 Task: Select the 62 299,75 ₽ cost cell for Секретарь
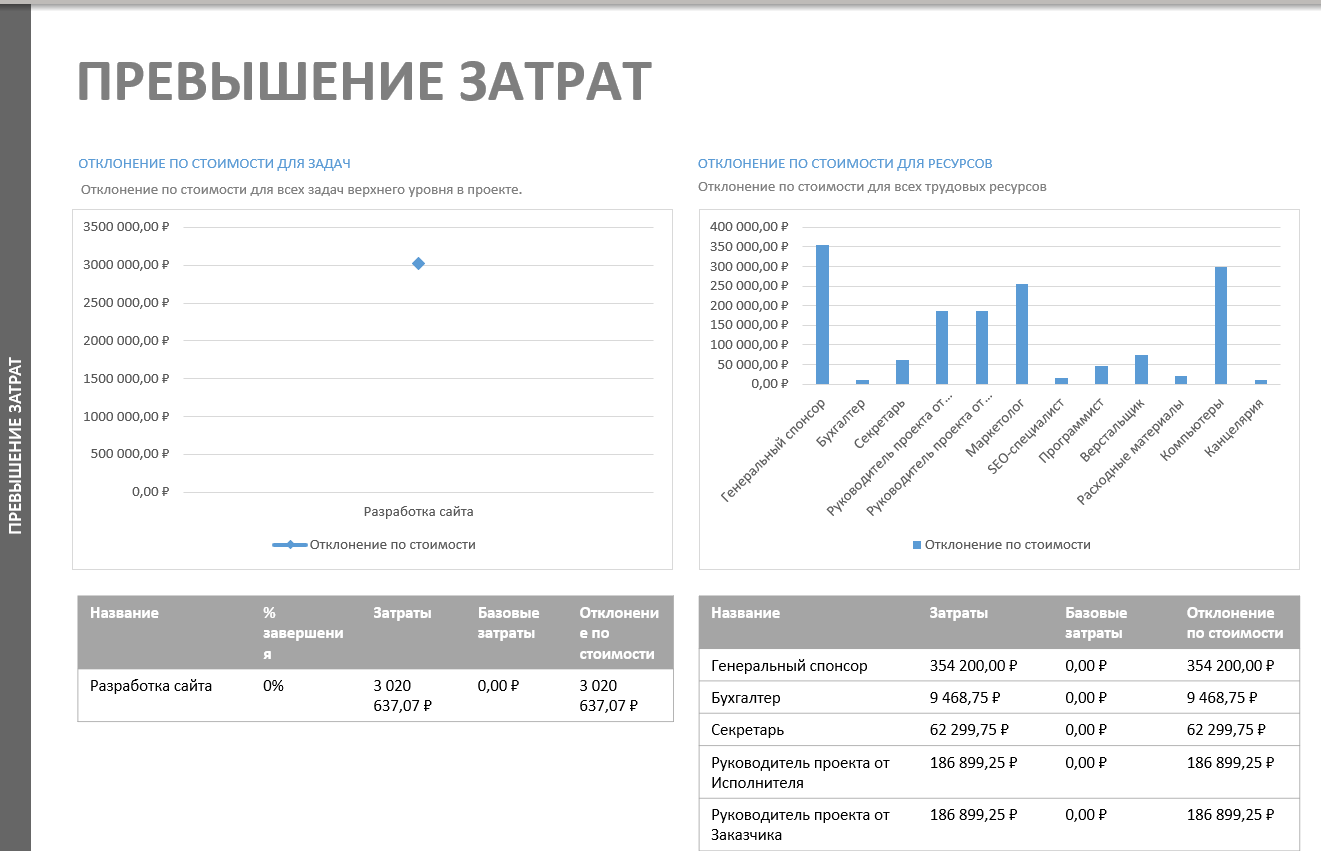pos(971,730)
